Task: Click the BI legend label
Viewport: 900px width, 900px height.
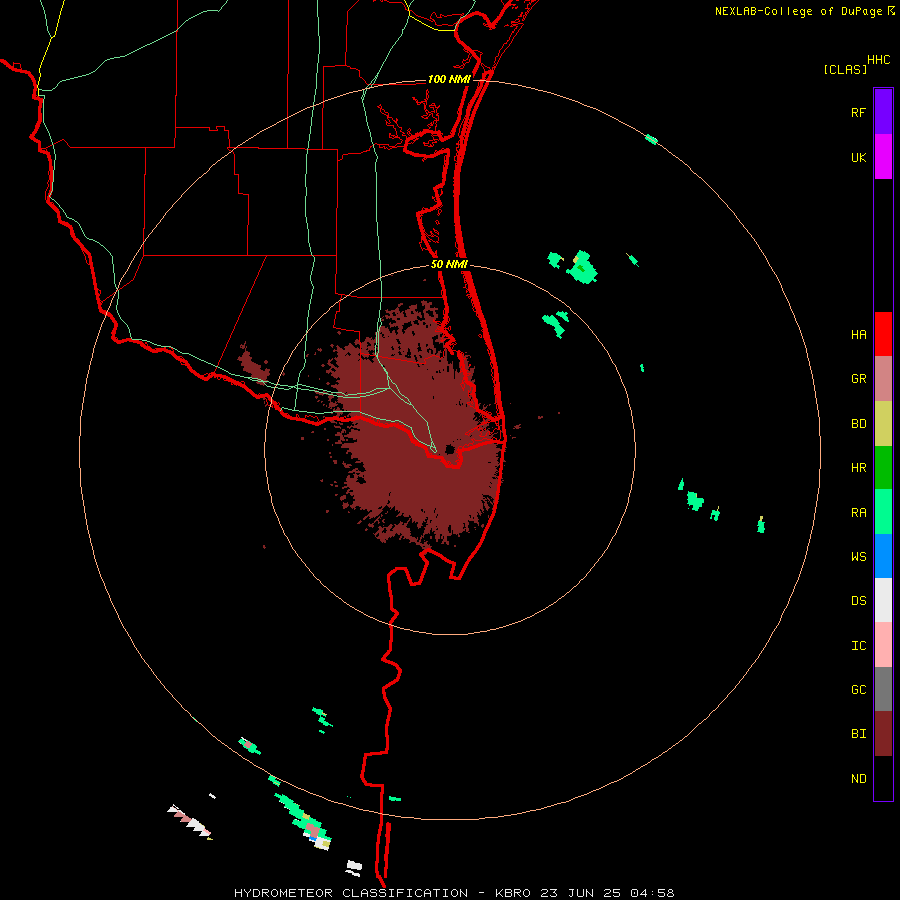Action: coord(858,734)
